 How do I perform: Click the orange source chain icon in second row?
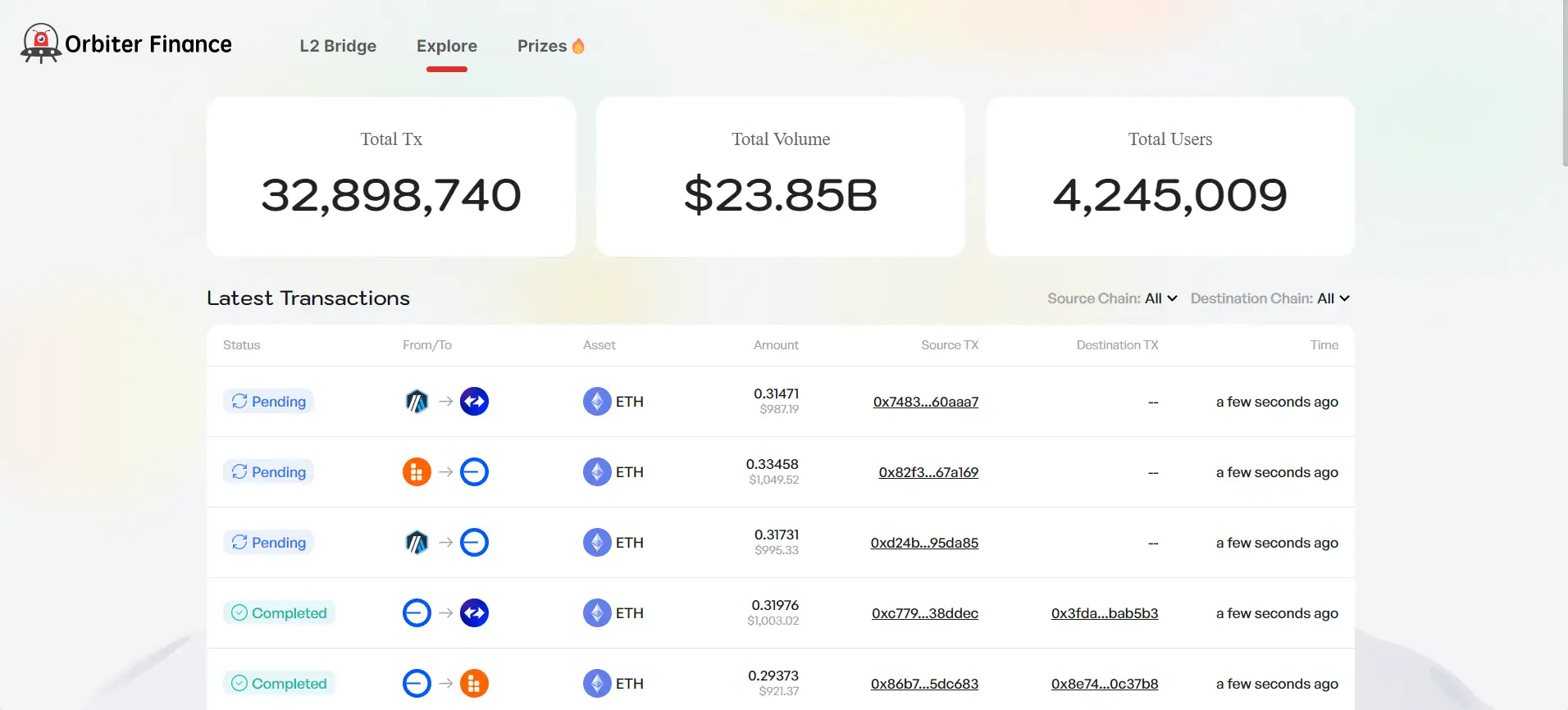(x=417, y=472)
